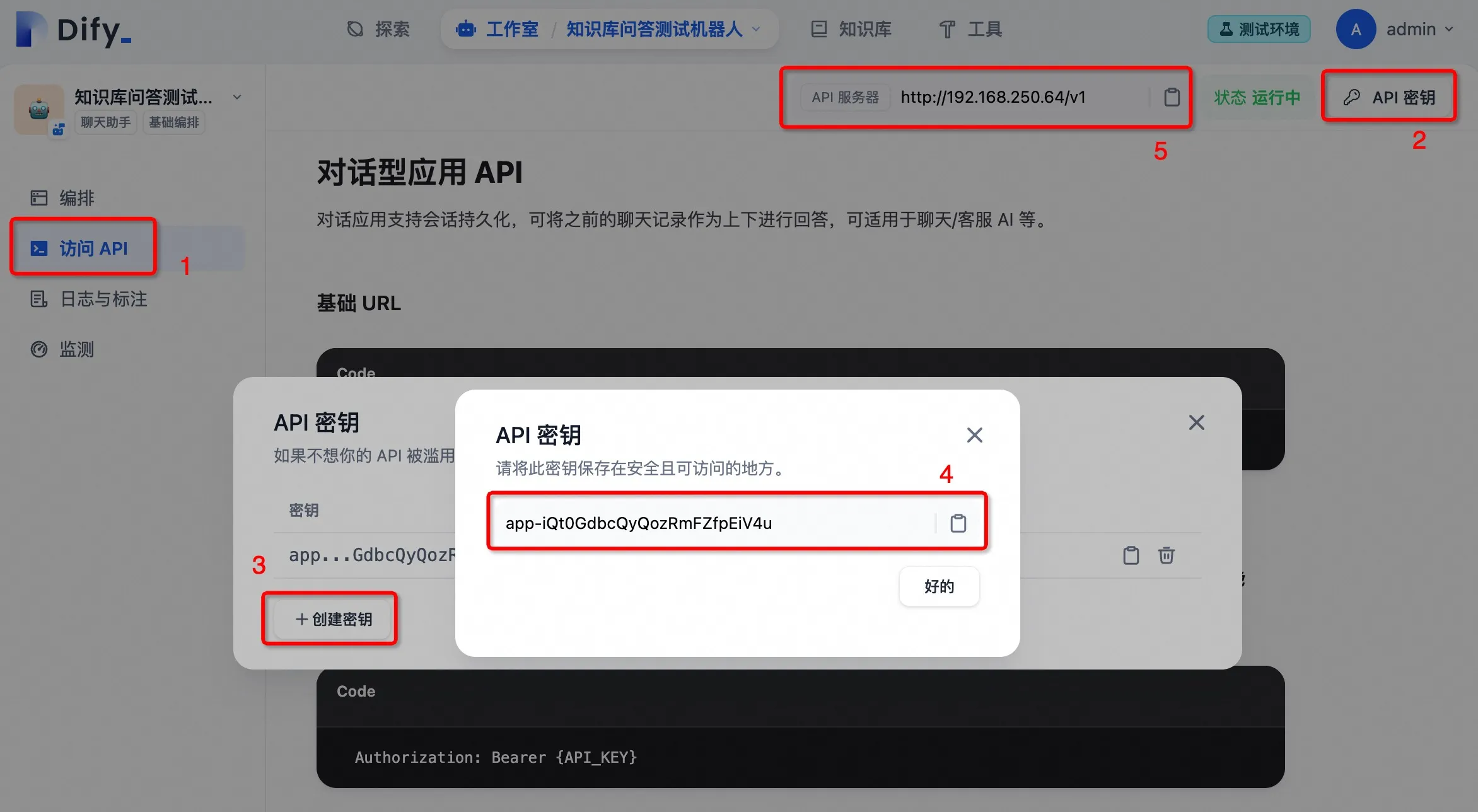Image resolution: width=1478 pixels, height=812 pixels.
Task: Copy the existing key in list row
Action: pos(1131,555)
